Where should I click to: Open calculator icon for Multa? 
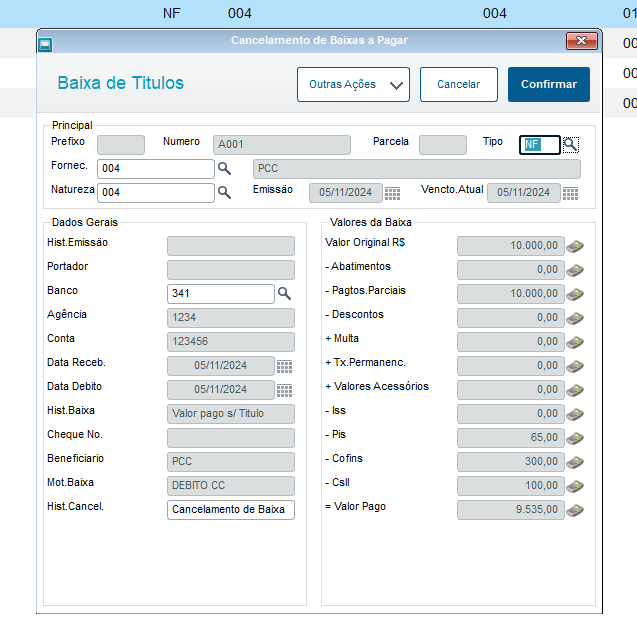[x=575, y=342]
